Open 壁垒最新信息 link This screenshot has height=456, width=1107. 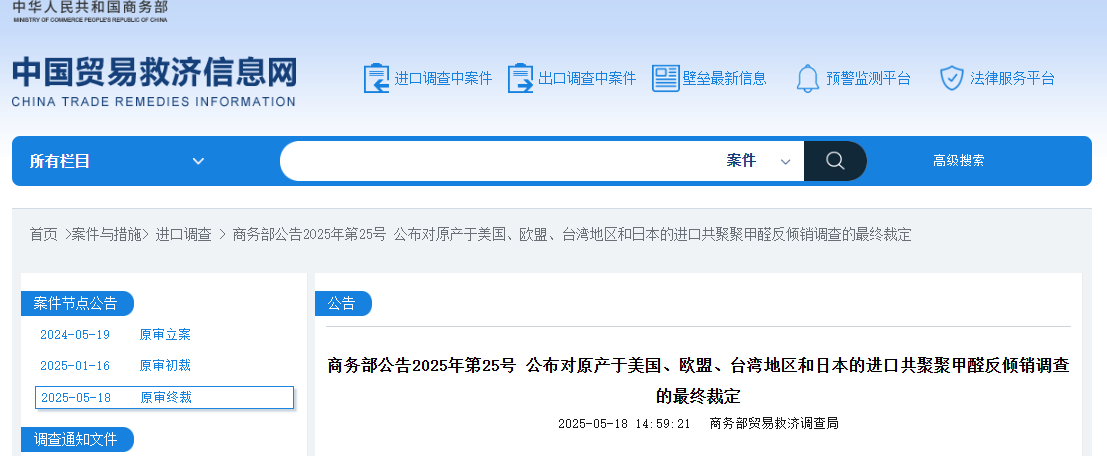(x=724, y=78)
